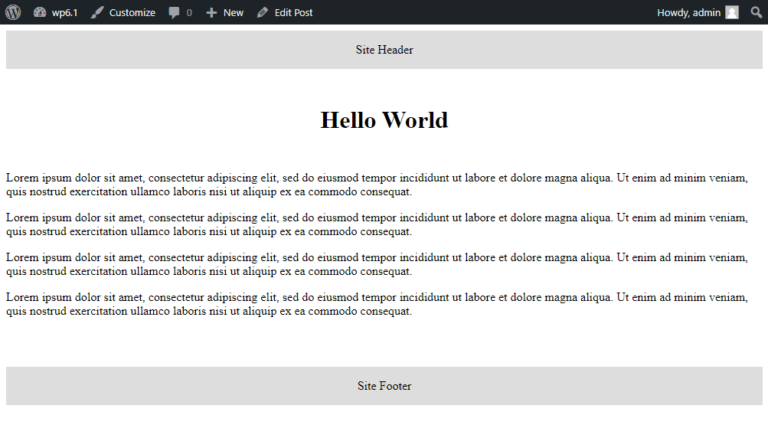The height and width of the screenshot is (425, 768).
Task: Open the wp6.1 site name menu
Action: click(x=65, y=12)
